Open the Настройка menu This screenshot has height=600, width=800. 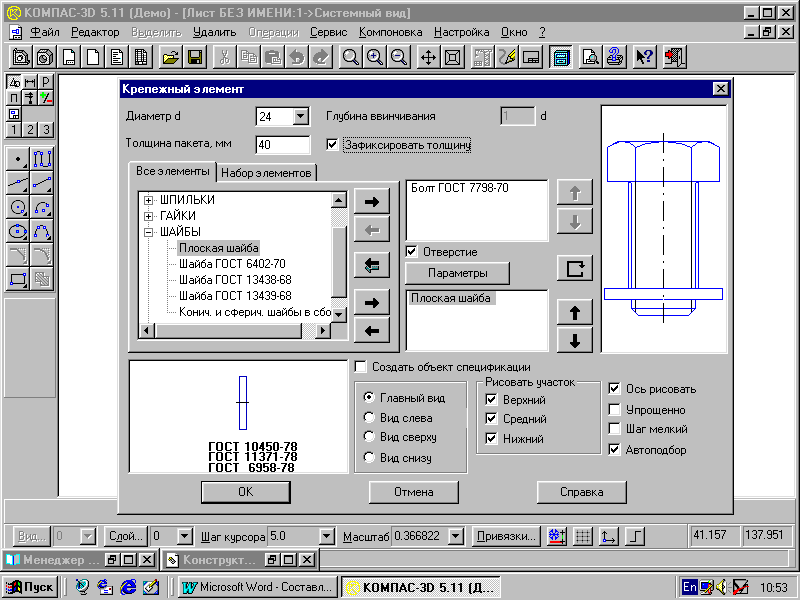(461, 32)
